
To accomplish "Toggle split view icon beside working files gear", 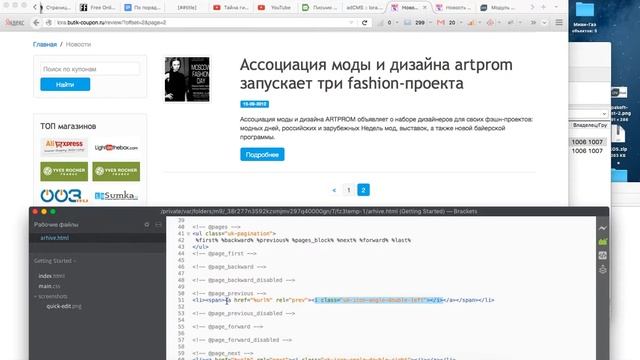I will point(158,224).
